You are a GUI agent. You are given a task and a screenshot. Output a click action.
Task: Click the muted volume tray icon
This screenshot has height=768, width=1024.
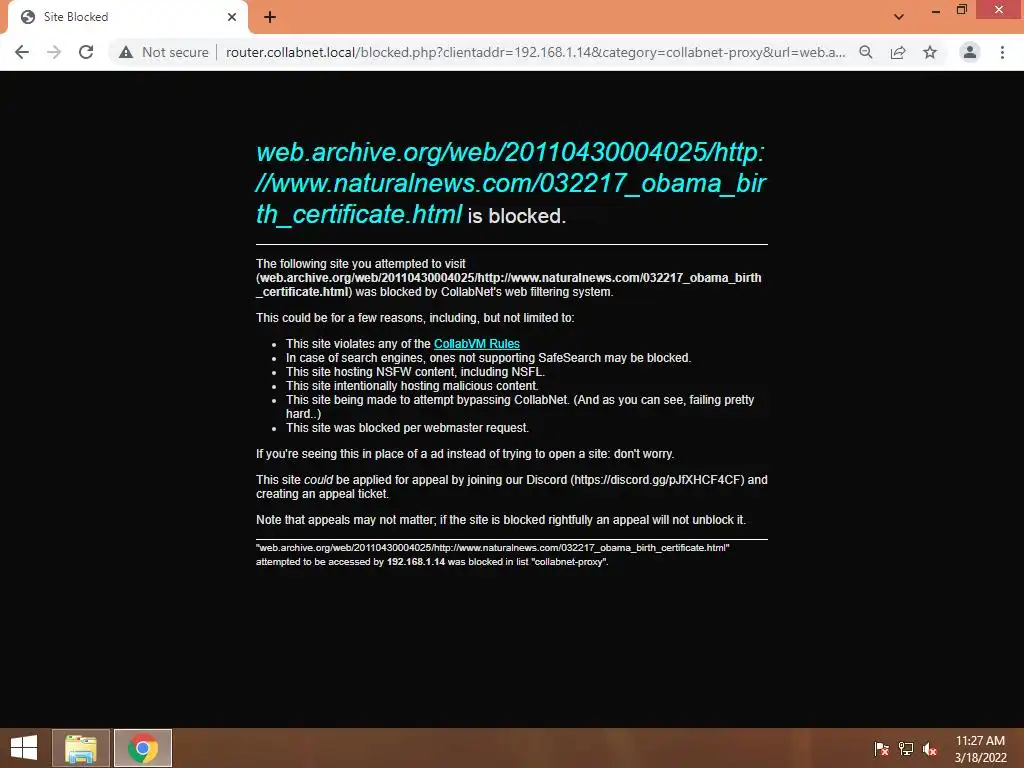click(930, 748)
